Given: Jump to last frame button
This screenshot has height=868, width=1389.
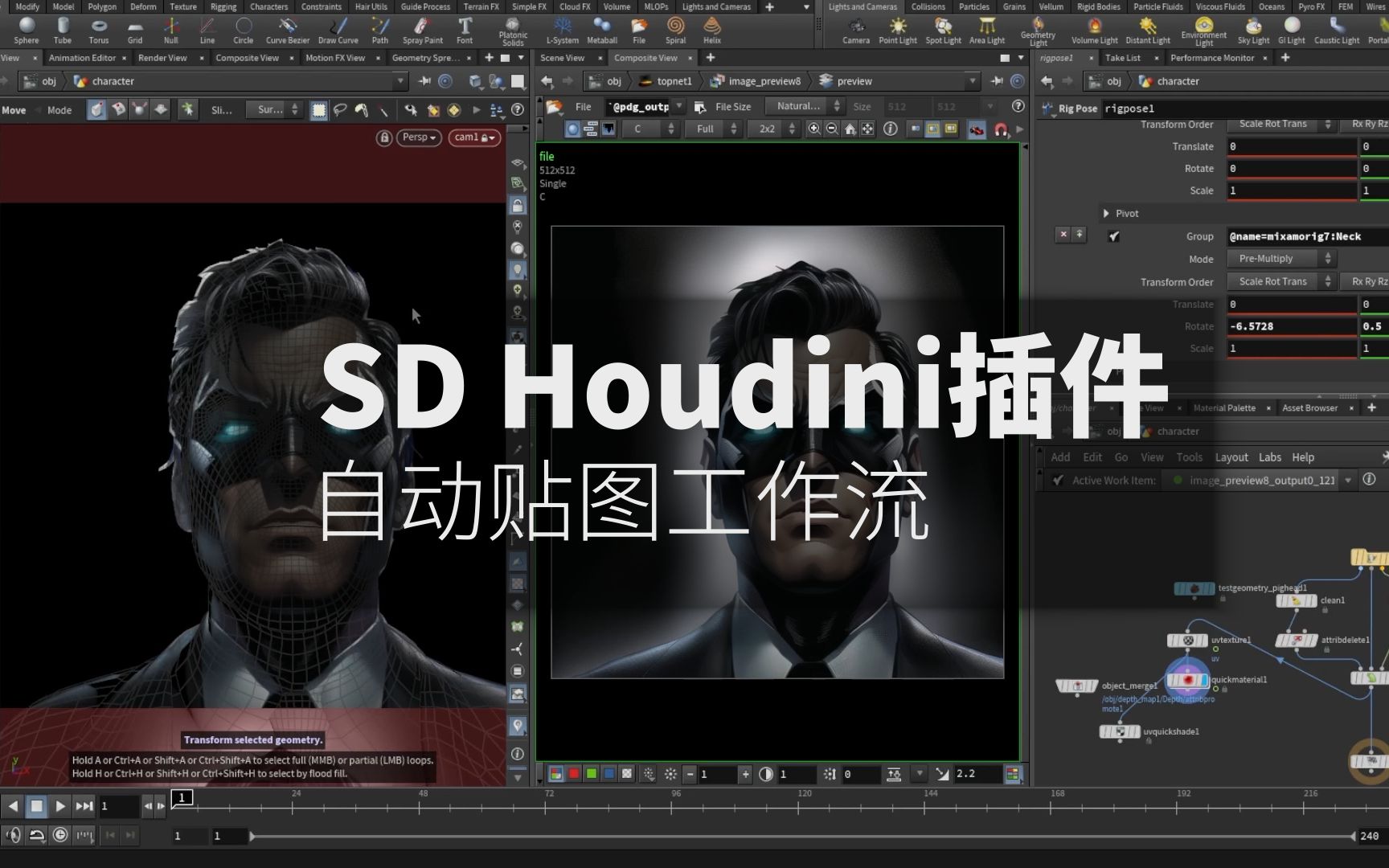Looking at the screenshot, I should pos(84,805).
